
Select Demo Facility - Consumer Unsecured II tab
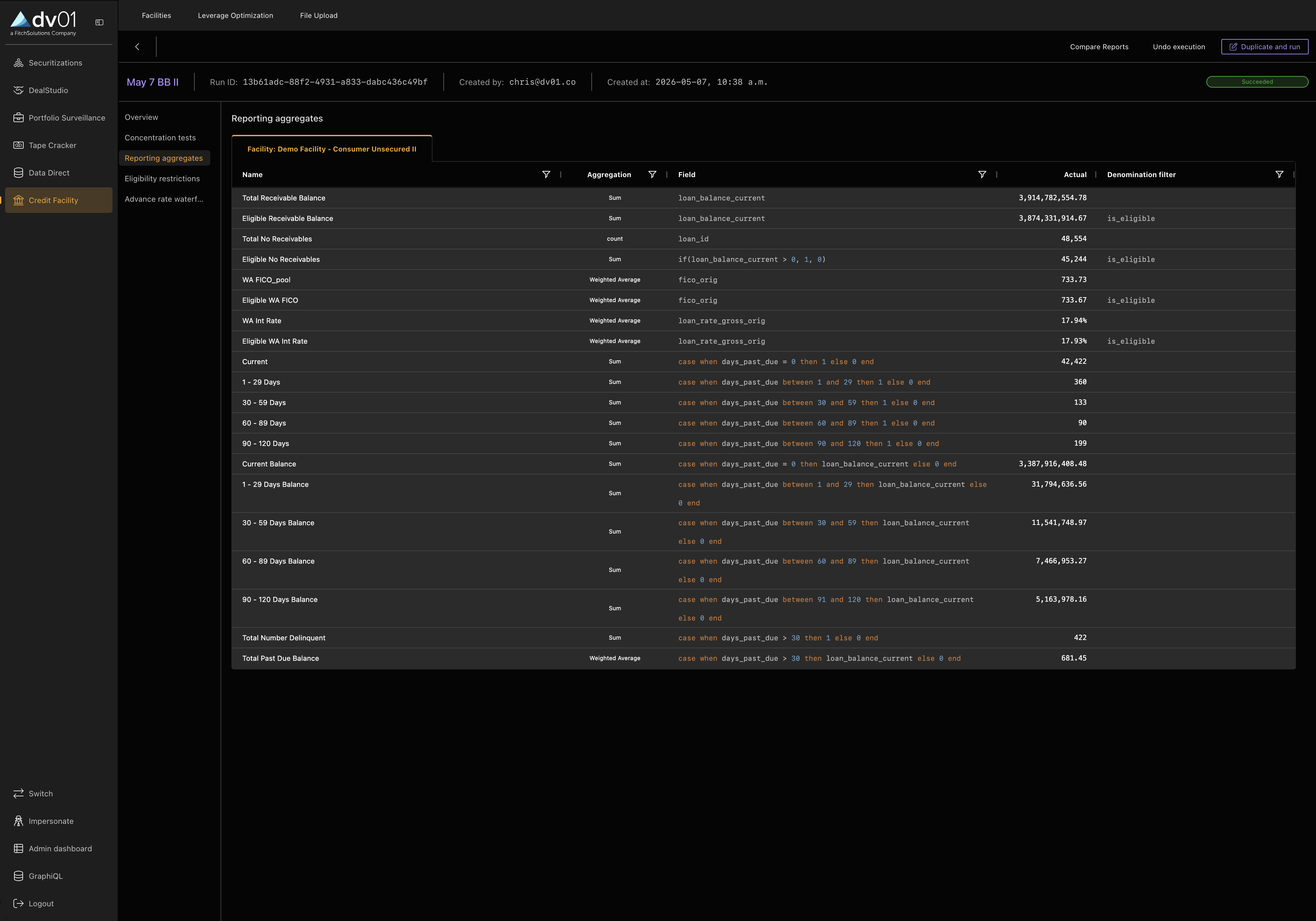click(332, 149)
